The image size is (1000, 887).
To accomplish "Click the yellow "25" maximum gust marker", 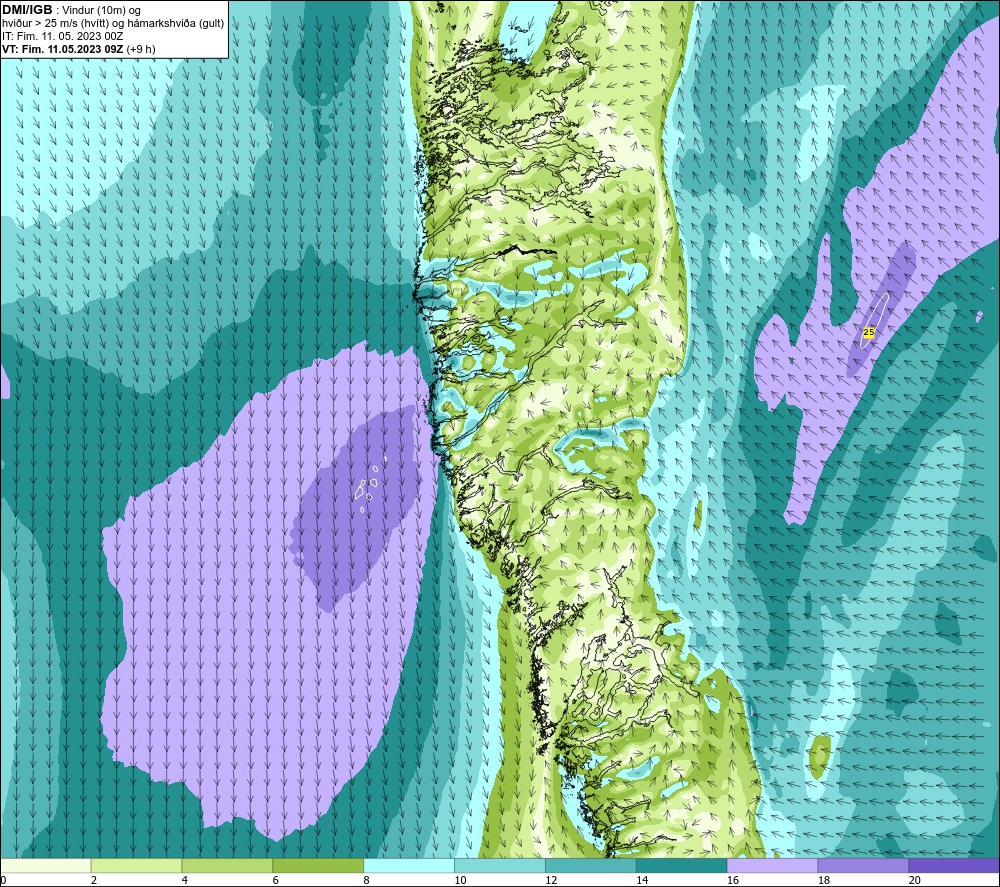I will 869,332.
